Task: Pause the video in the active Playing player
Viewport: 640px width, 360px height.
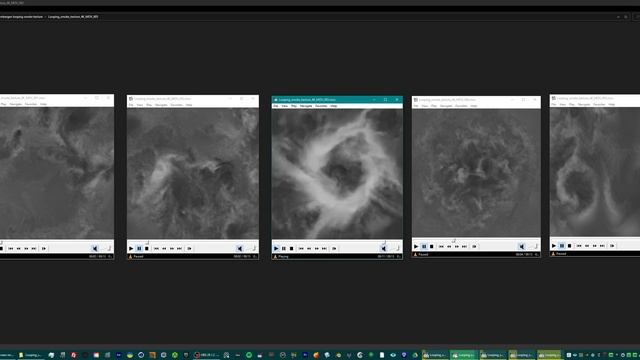Action: 284,248
